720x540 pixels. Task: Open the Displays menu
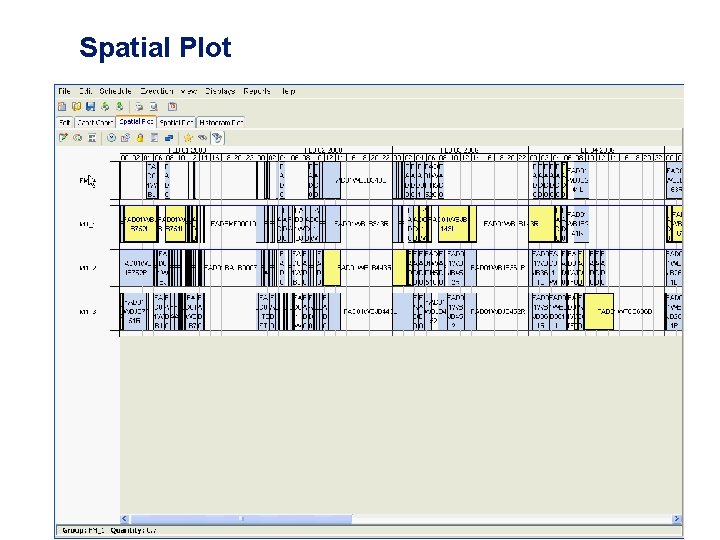tap(220, 91)
